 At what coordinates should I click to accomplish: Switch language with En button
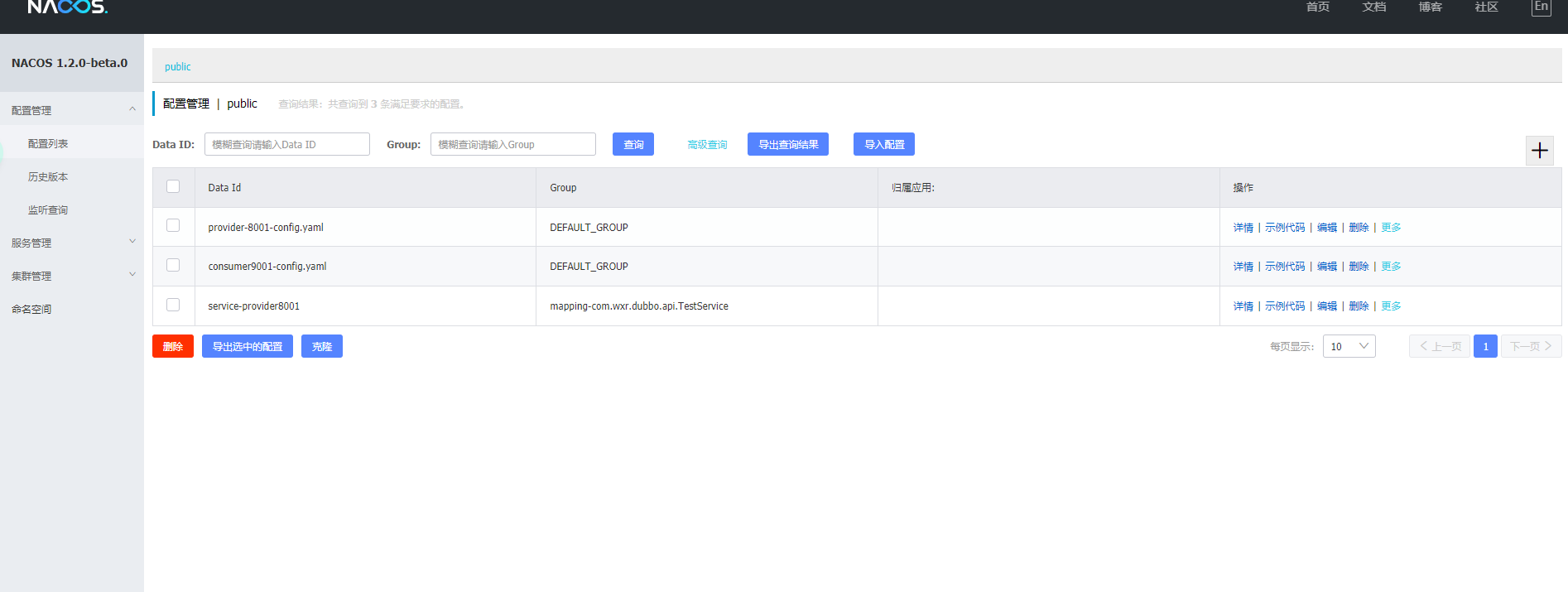point(1541,7)
